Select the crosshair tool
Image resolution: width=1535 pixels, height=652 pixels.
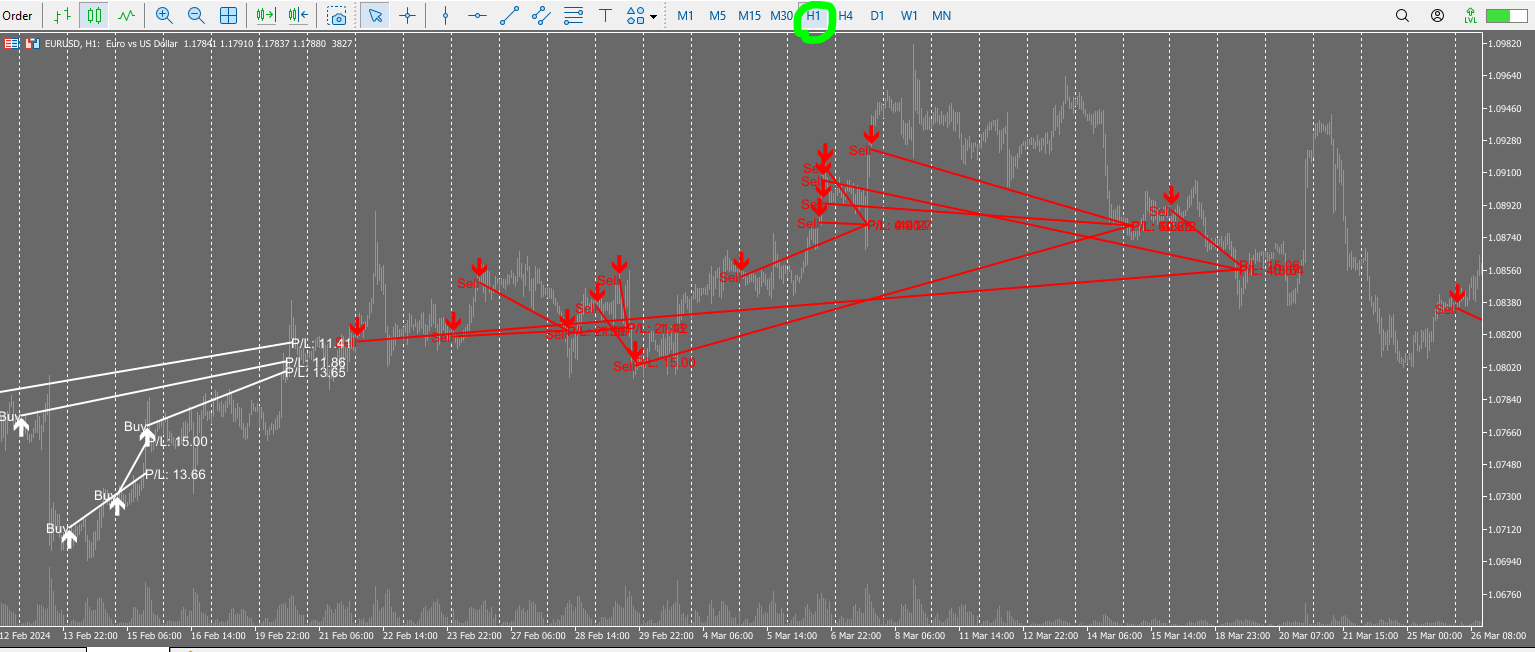tap(408, 16)
